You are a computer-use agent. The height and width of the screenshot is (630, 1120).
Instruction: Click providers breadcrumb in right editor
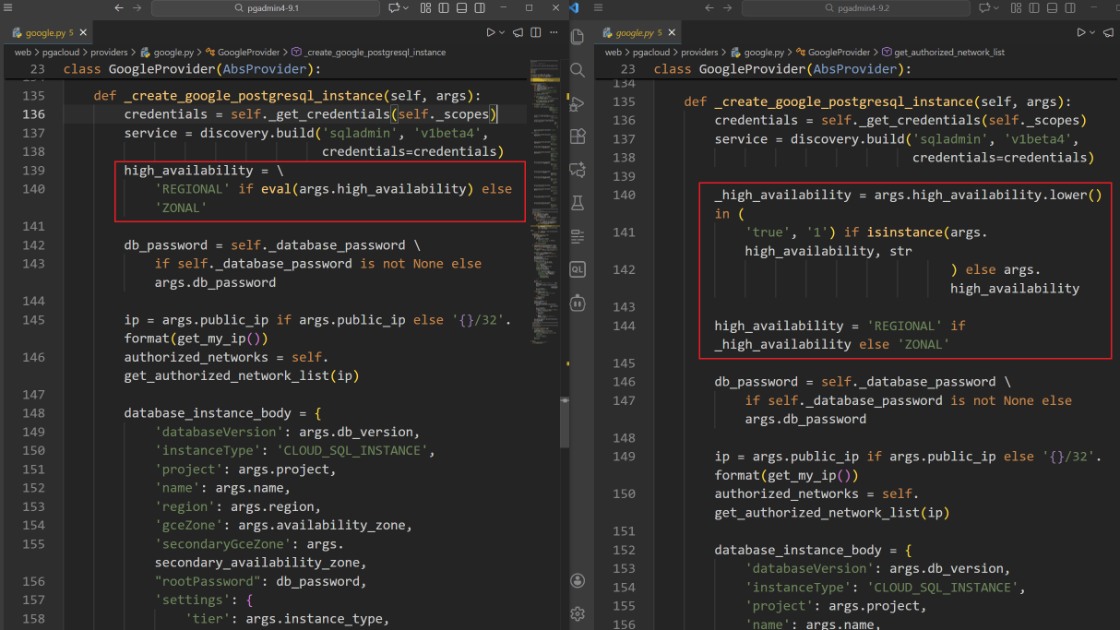700,52
